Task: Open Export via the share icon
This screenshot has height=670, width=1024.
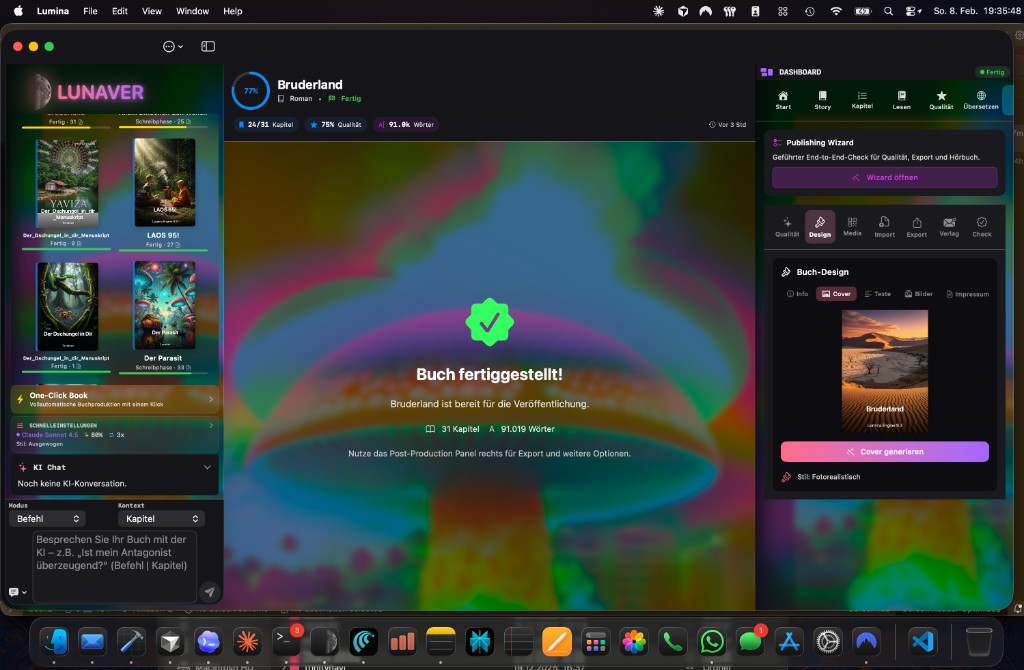Action: pyautogui.click(x=915, y=226)
